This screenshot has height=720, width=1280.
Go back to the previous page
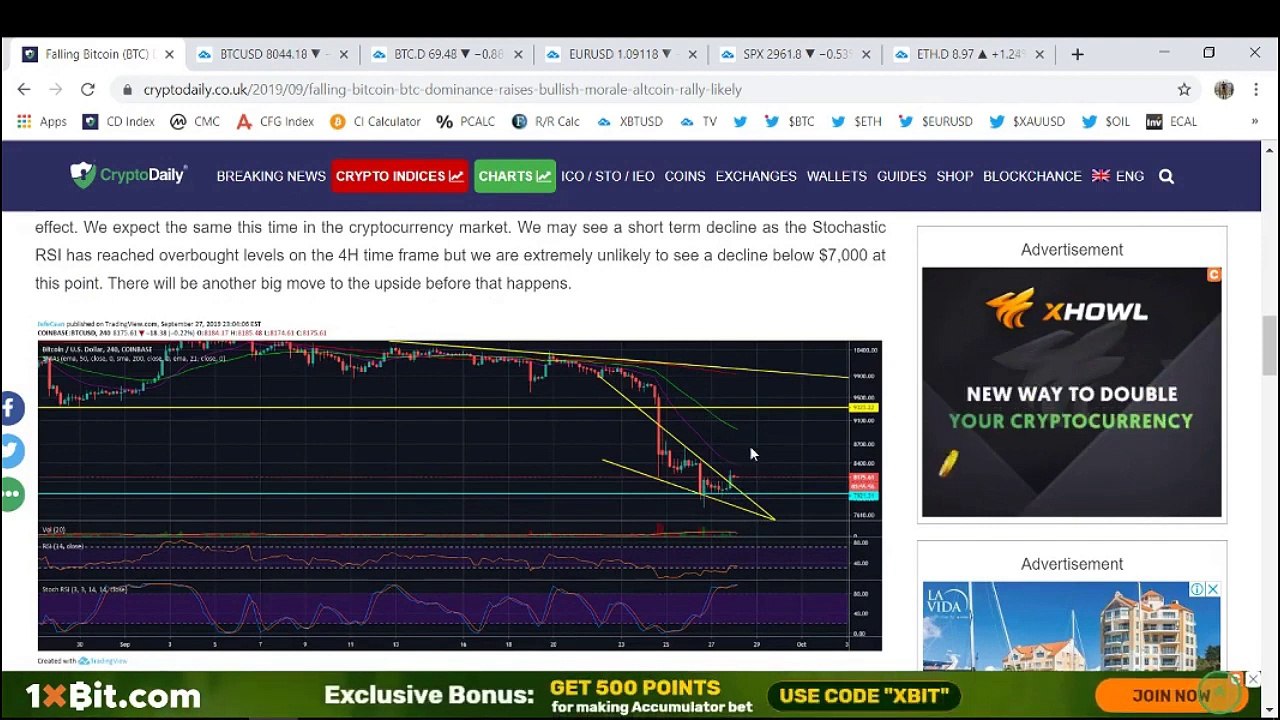[x=24, y=90]
